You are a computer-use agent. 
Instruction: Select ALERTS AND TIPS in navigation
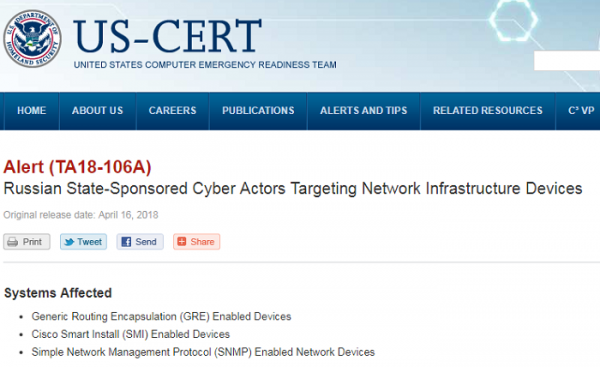364,111
